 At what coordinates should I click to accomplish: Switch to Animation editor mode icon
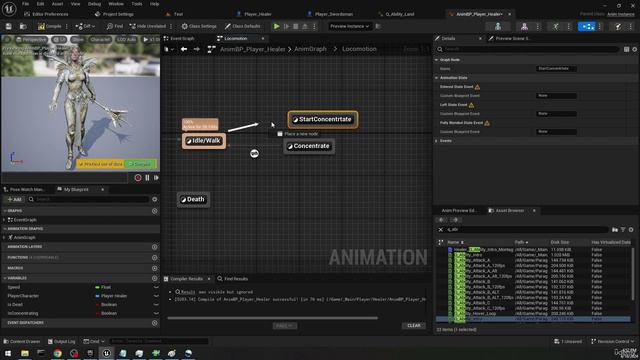[556, 27]
